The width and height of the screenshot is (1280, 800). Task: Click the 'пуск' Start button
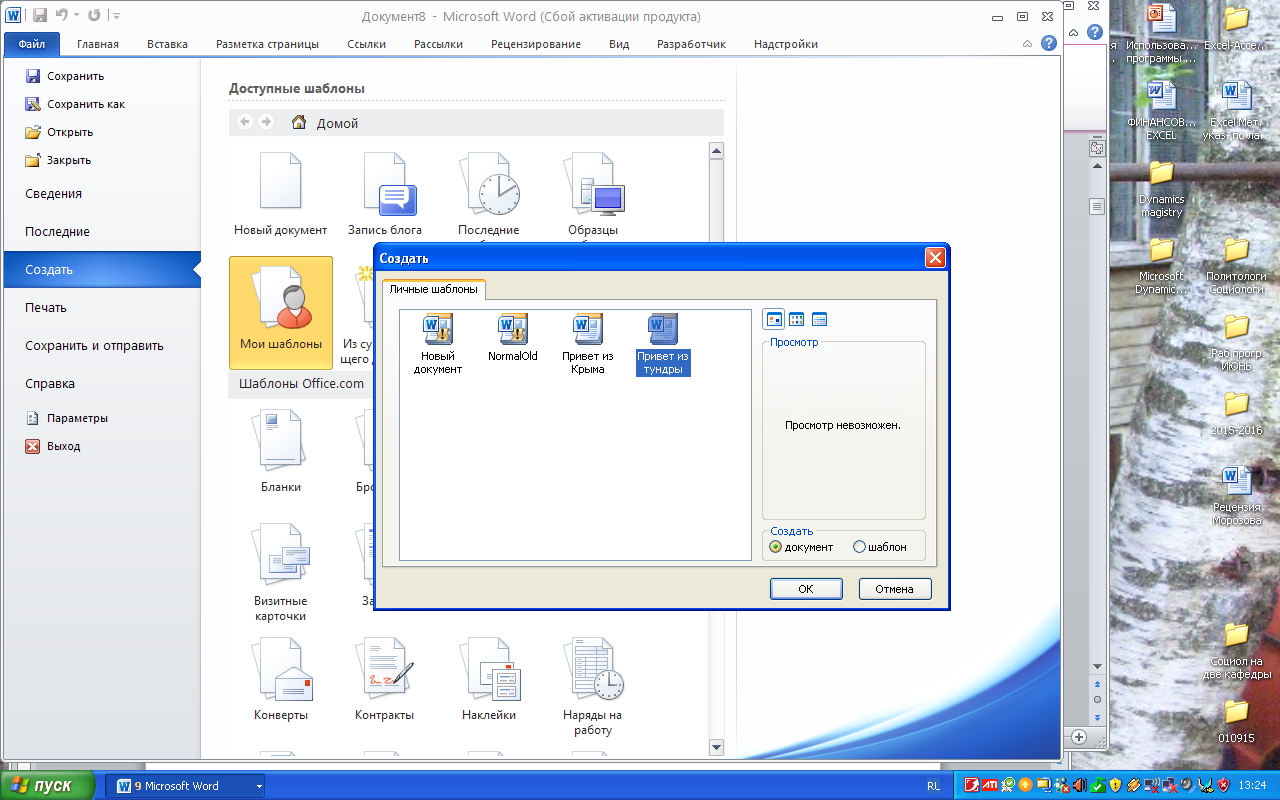[x=48, y=785]
